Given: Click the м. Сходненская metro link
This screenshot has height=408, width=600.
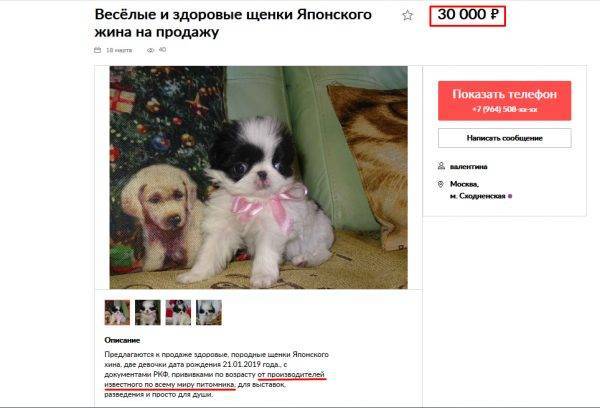Looking at the screenshot, I should click(478, 196).
